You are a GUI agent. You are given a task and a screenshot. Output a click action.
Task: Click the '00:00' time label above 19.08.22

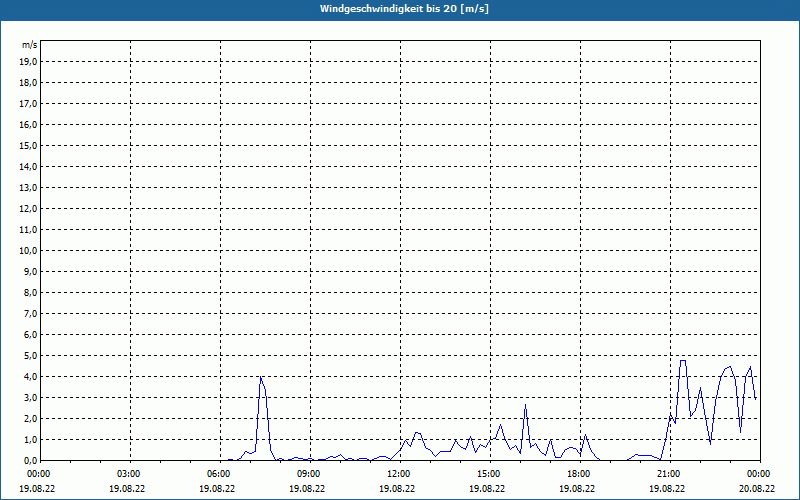(x=38, y=474)
